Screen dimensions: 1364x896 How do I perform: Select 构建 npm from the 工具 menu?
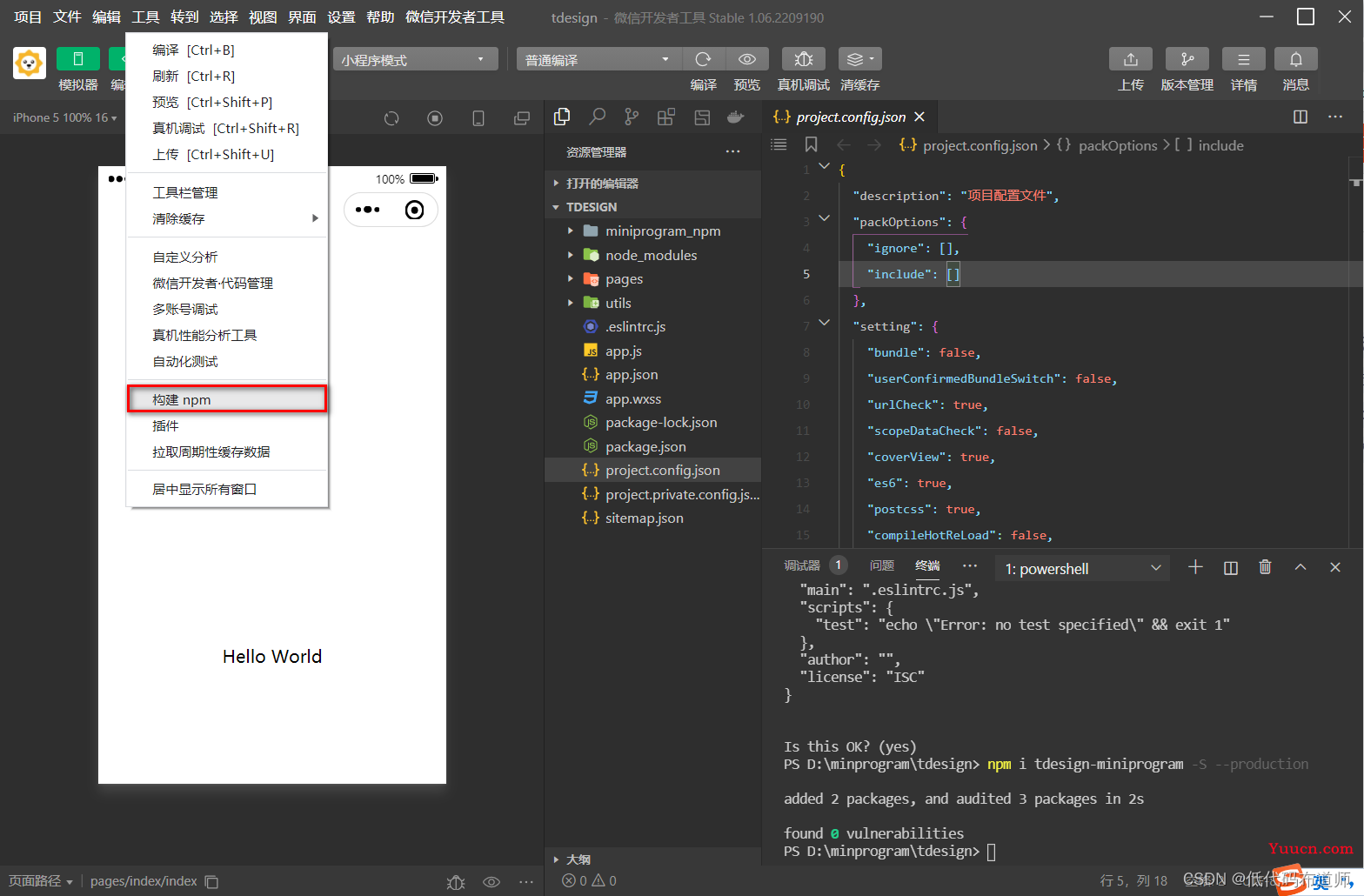(227, 399)
